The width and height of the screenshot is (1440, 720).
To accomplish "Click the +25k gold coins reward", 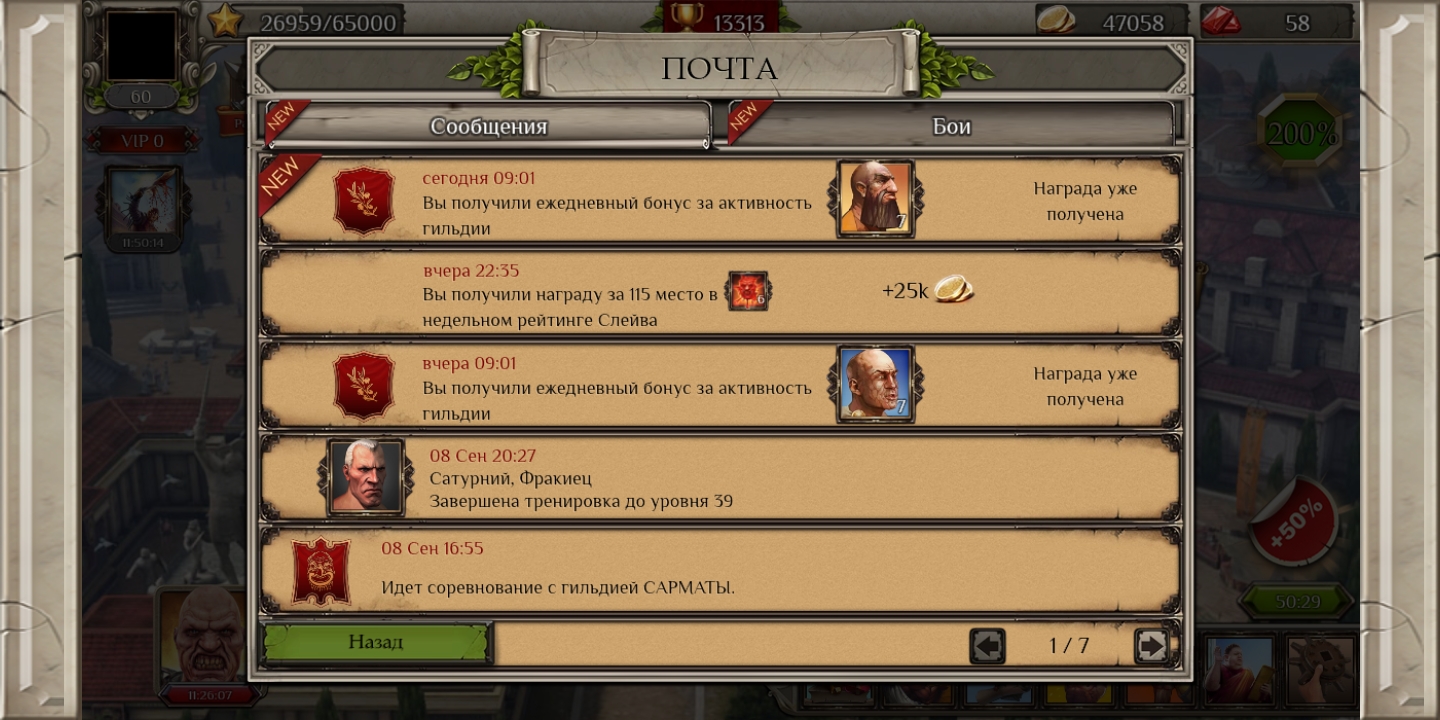I will [x=927, y=290].
